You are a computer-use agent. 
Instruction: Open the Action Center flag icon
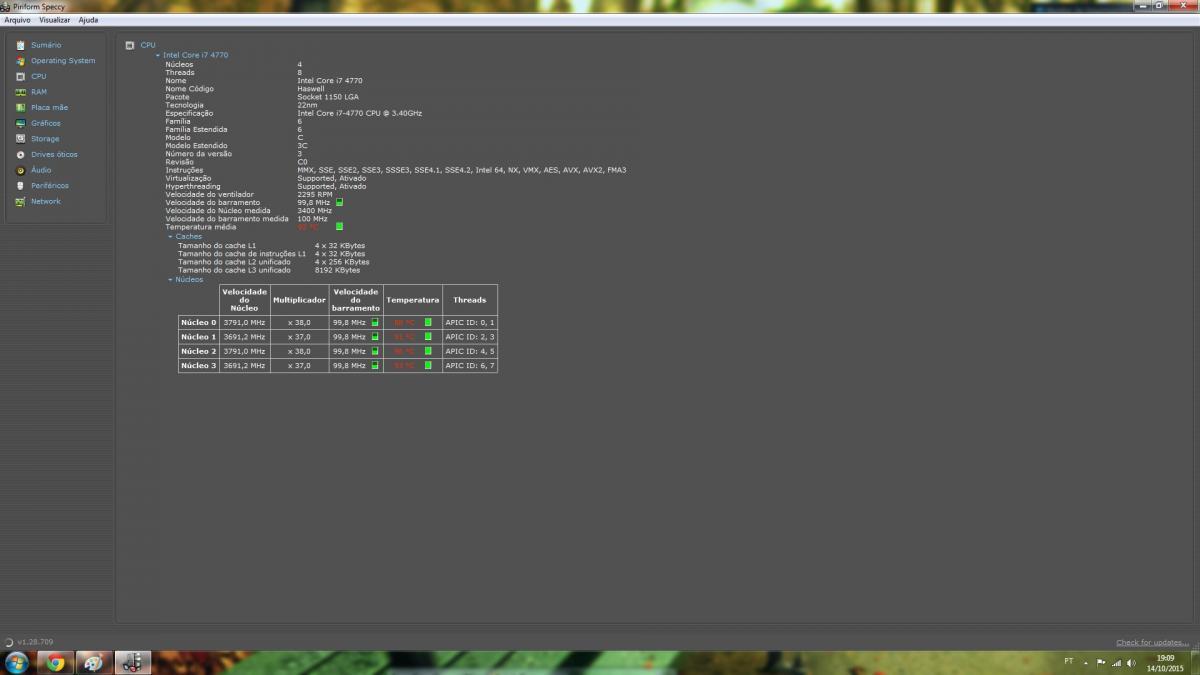tap(1101, 662)
